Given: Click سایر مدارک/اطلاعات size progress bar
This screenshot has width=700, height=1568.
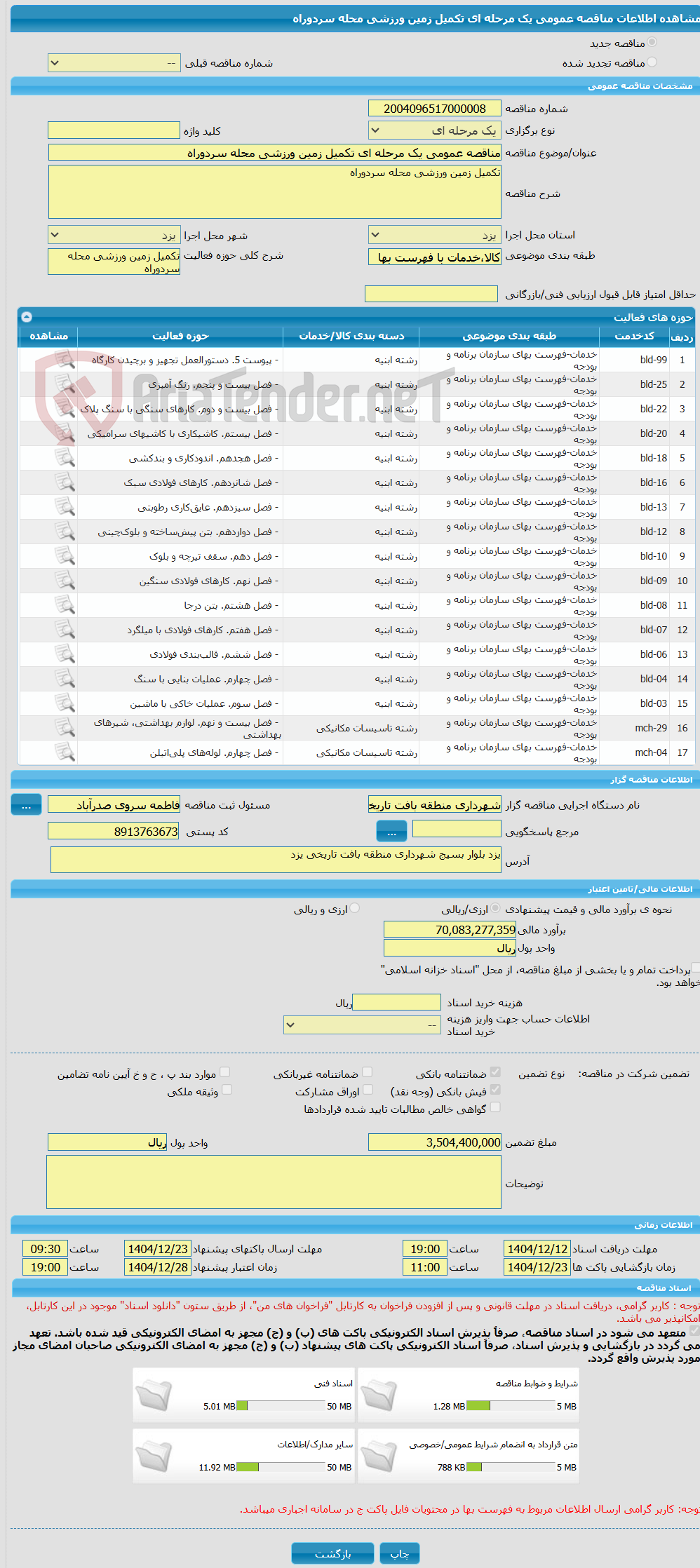Looking at the screenshot, I should [x=281, y=1467].
